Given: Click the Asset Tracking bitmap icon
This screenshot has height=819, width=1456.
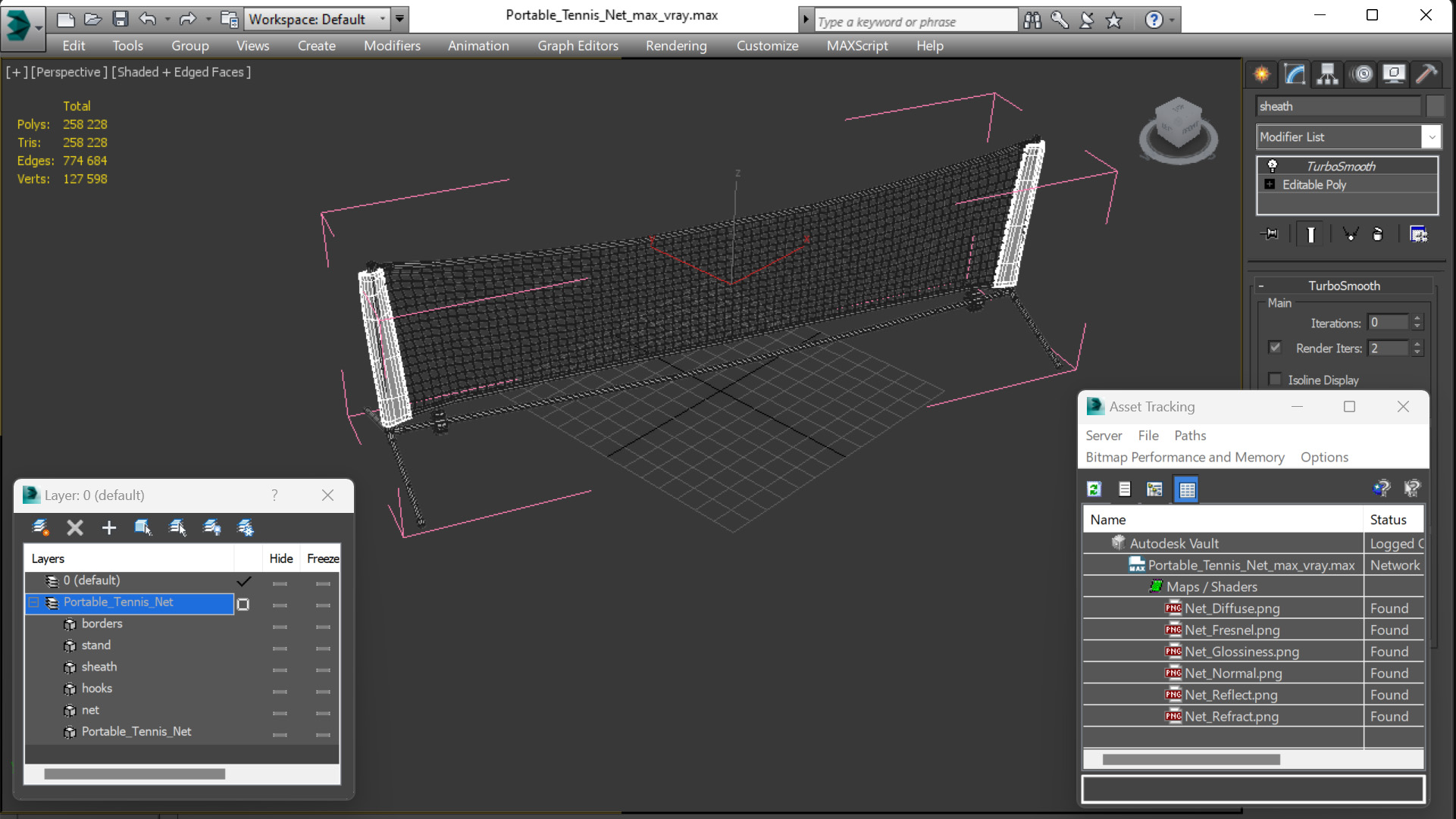Looking at the screenshot, I should pos(1155,488).
